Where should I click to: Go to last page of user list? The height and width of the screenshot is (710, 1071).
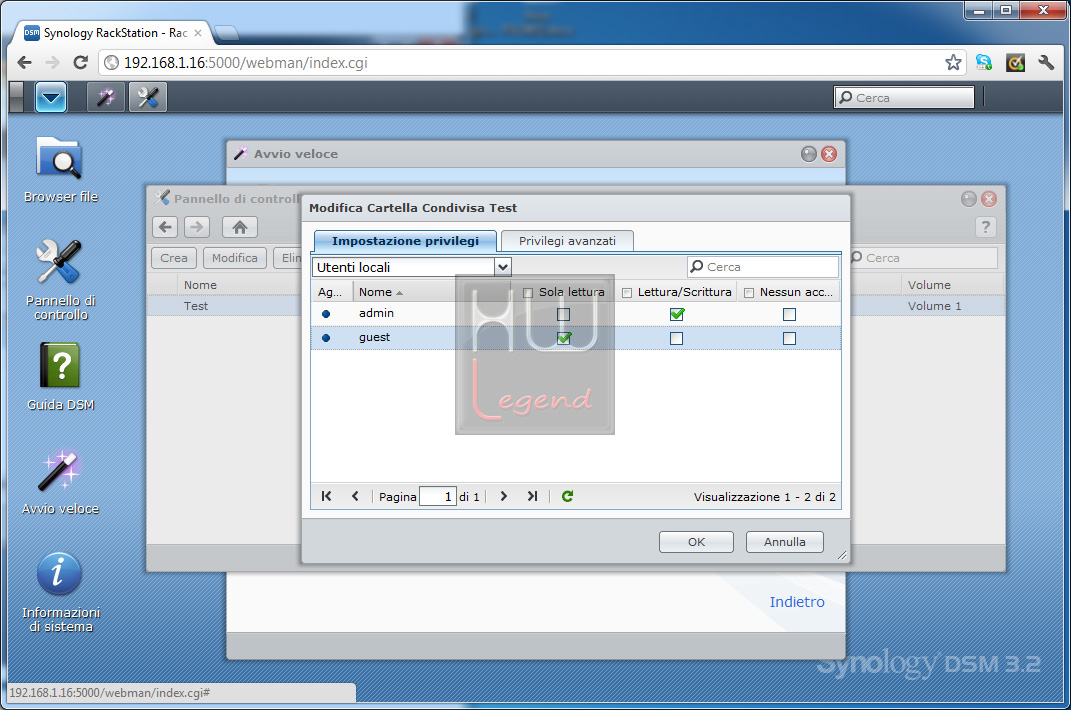(532, 496)
